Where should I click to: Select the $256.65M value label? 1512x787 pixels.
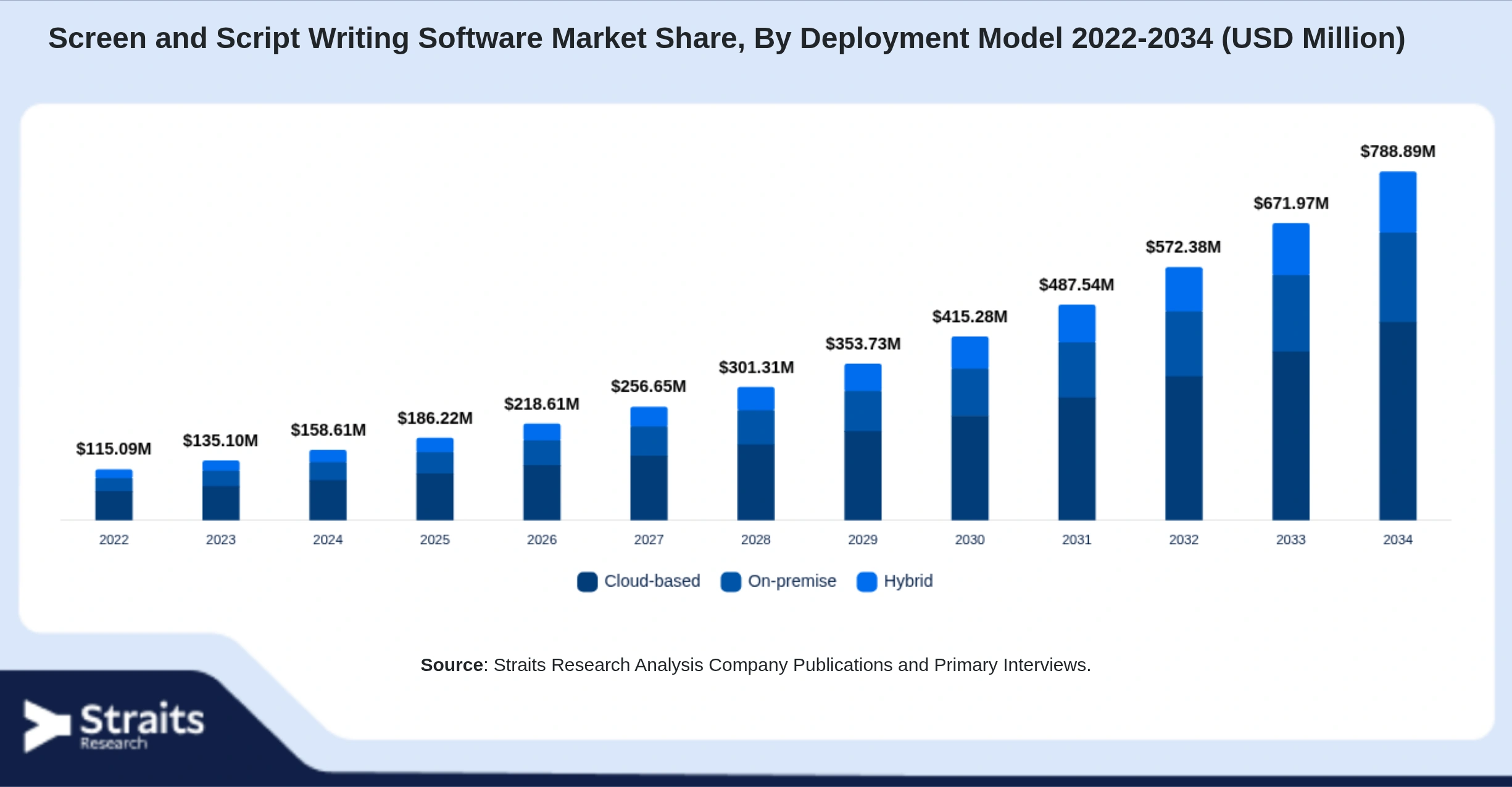(649, 386)
